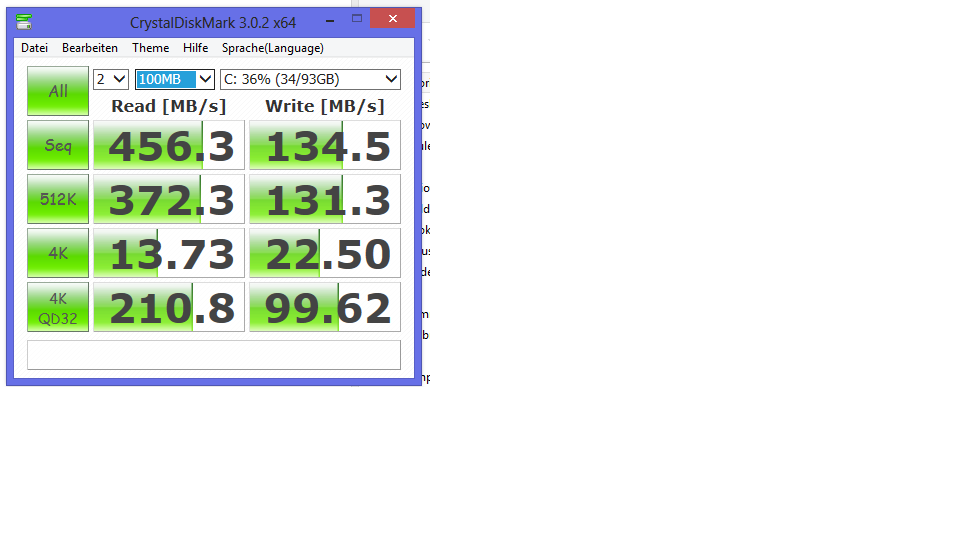Screen dimensions: 960x540
Task: Click the 4K read result 13.73
Action: click(x=169, y=253)
